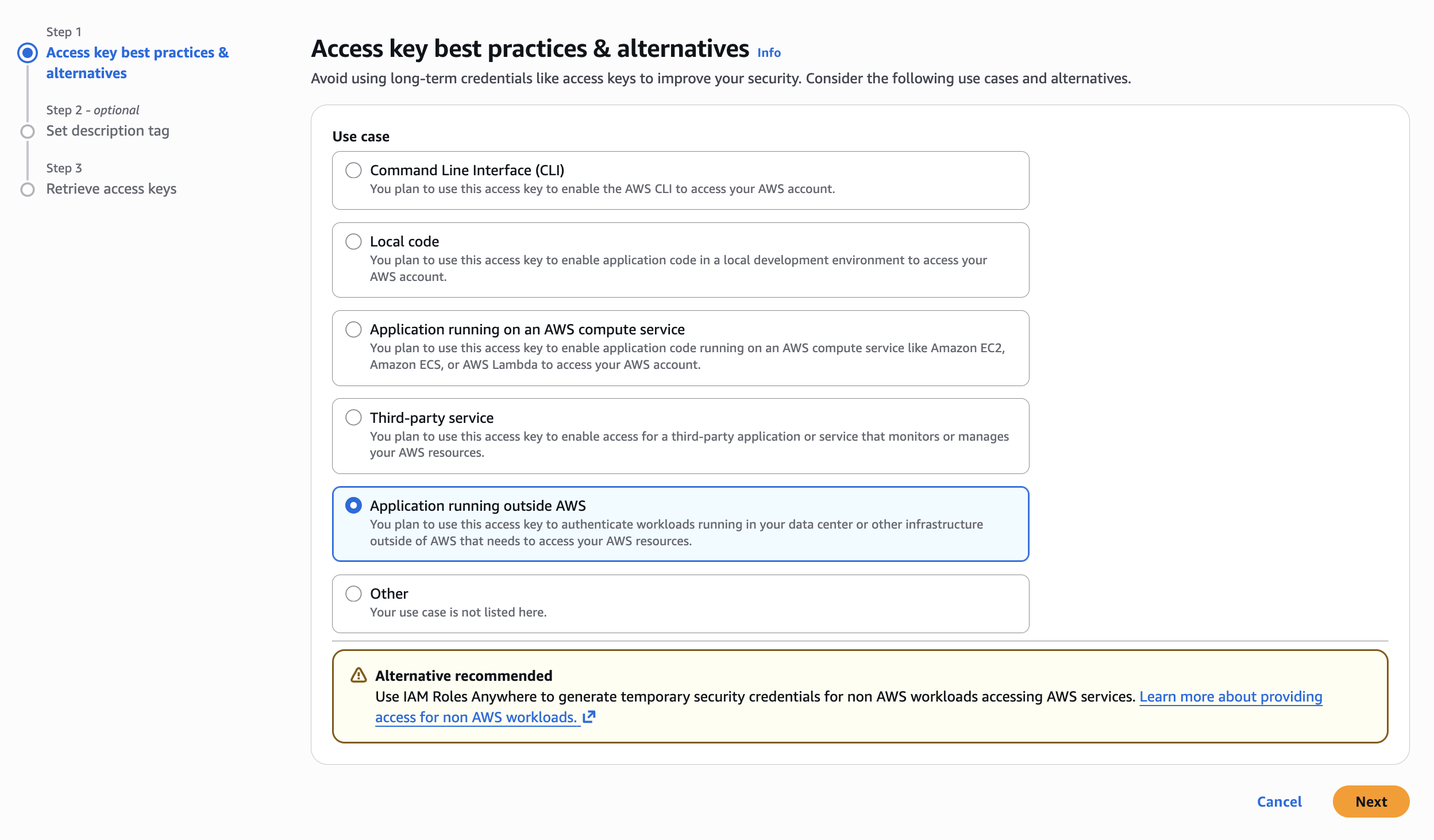Click the Step 3 progress circle indicator
The width and height of the screenshot is (1434, 840).
click(28, 190)
